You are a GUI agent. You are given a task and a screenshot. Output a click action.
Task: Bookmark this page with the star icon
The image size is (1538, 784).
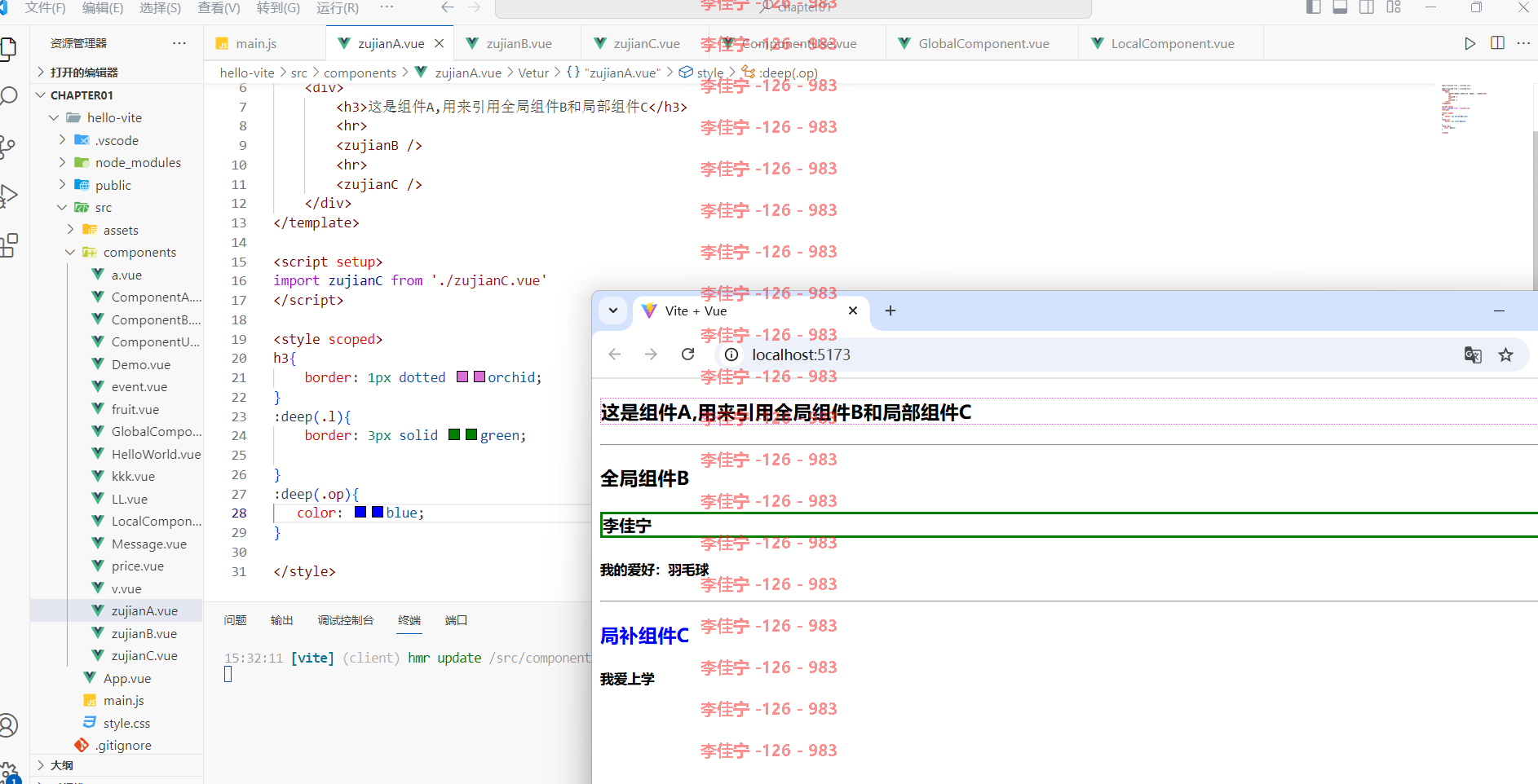(x=1505, y=355)
